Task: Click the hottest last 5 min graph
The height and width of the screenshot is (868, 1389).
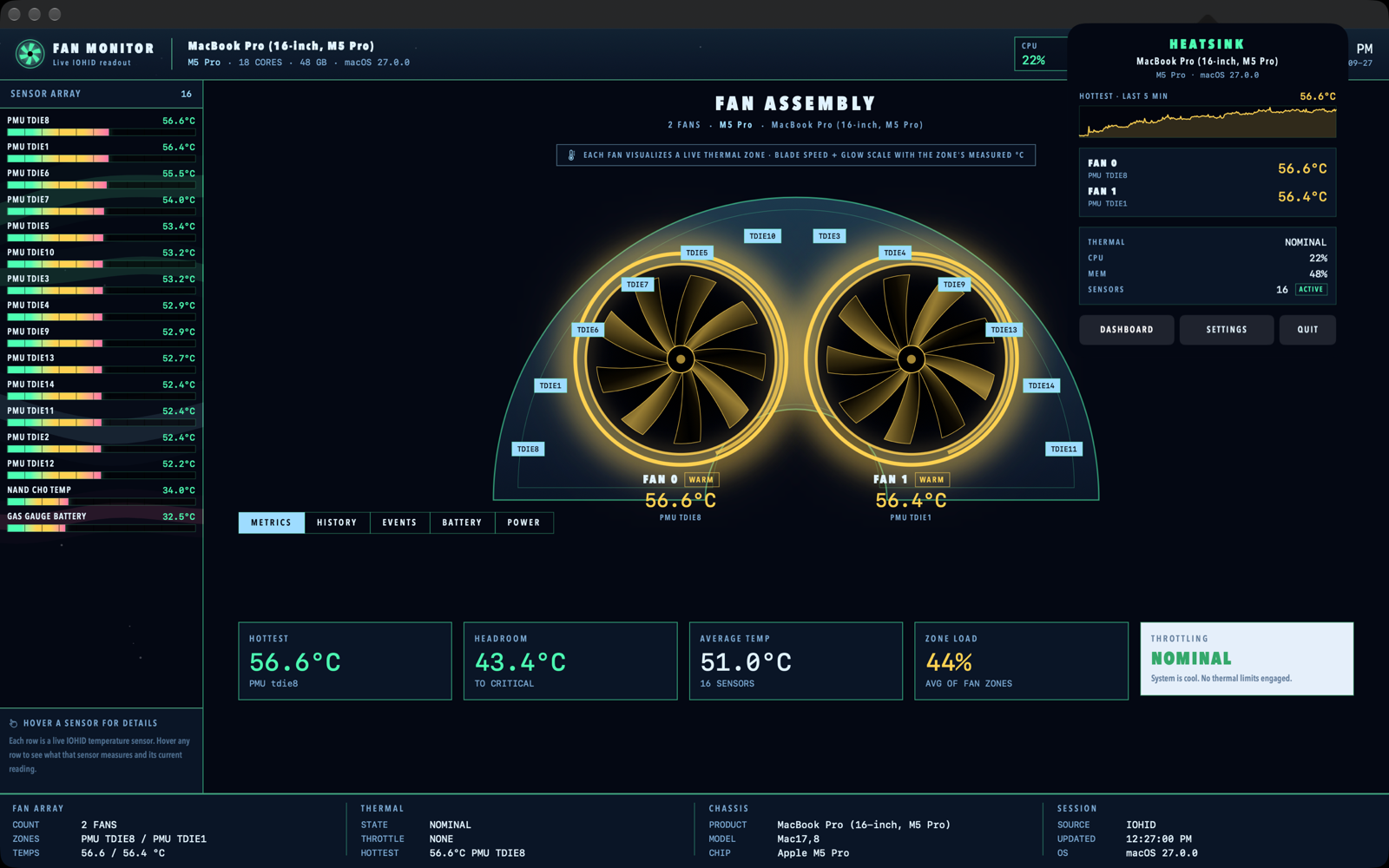Action: pyautogui.click(x=1208, y=122)
